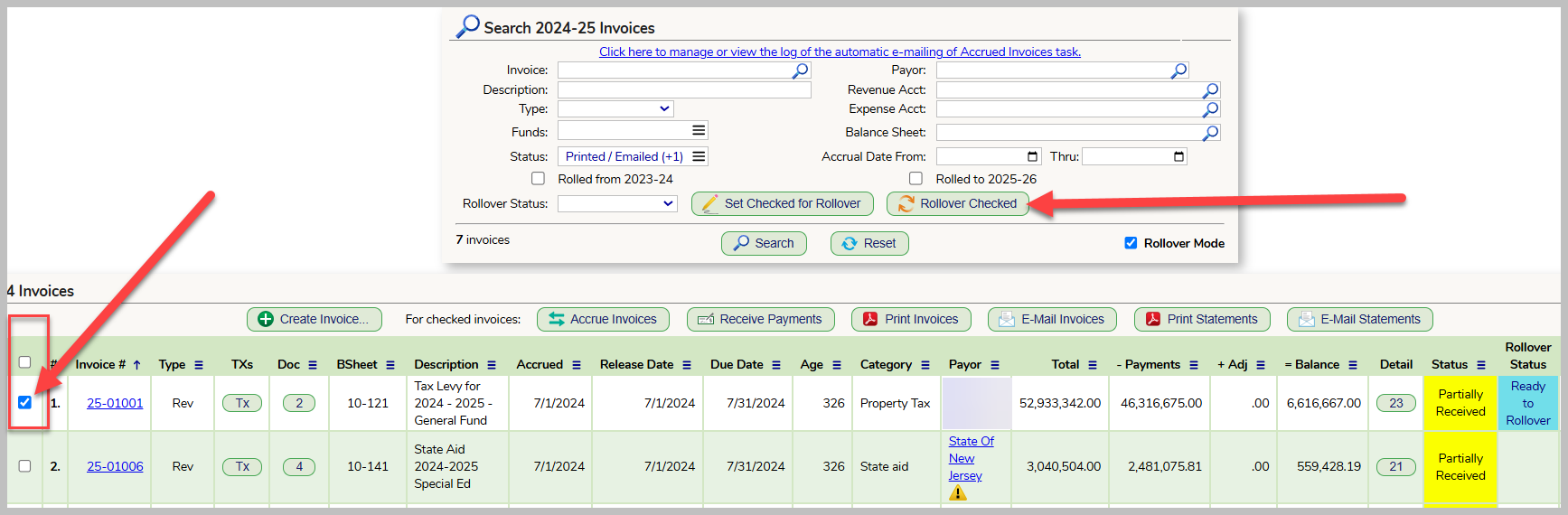Open the Total column menu icon
Image resolution: width=1568 pixels, height=515 pixels.
pos(1093,365)
